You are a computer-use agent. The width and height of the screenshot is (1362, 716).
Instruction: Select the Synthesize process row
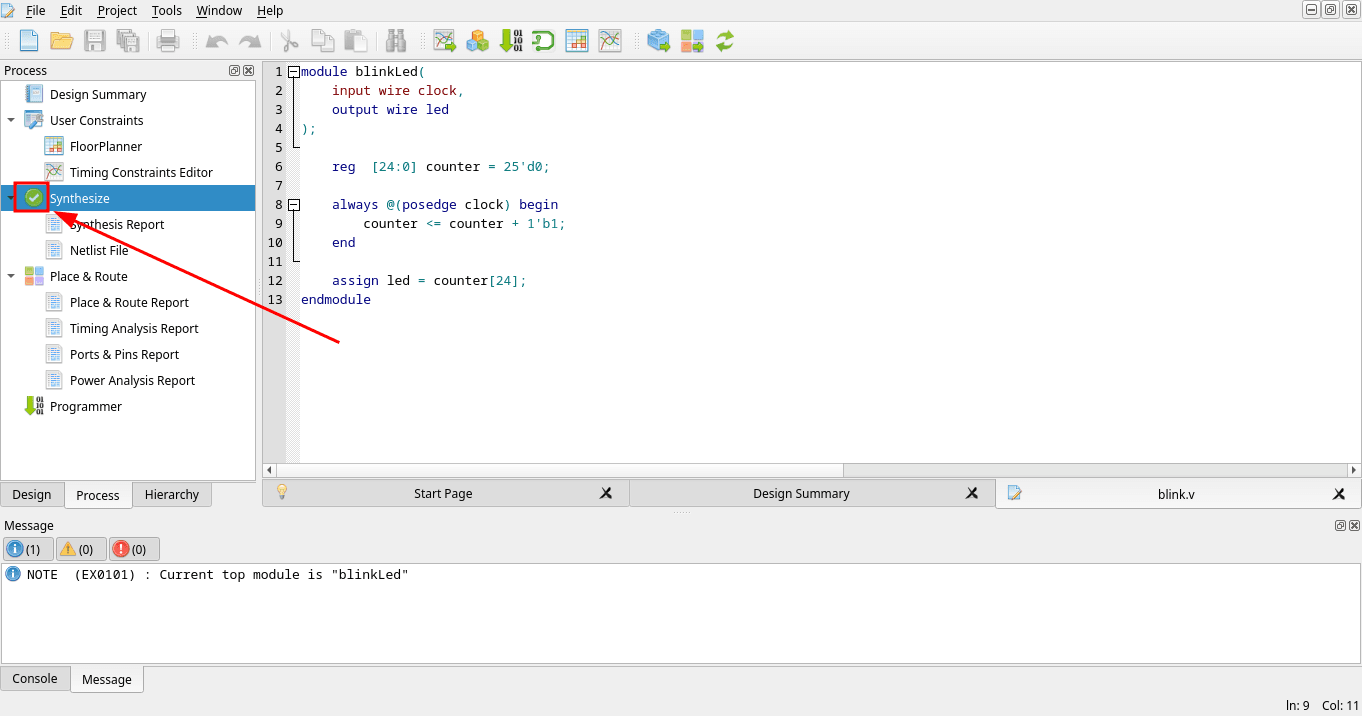click(128, 198)
